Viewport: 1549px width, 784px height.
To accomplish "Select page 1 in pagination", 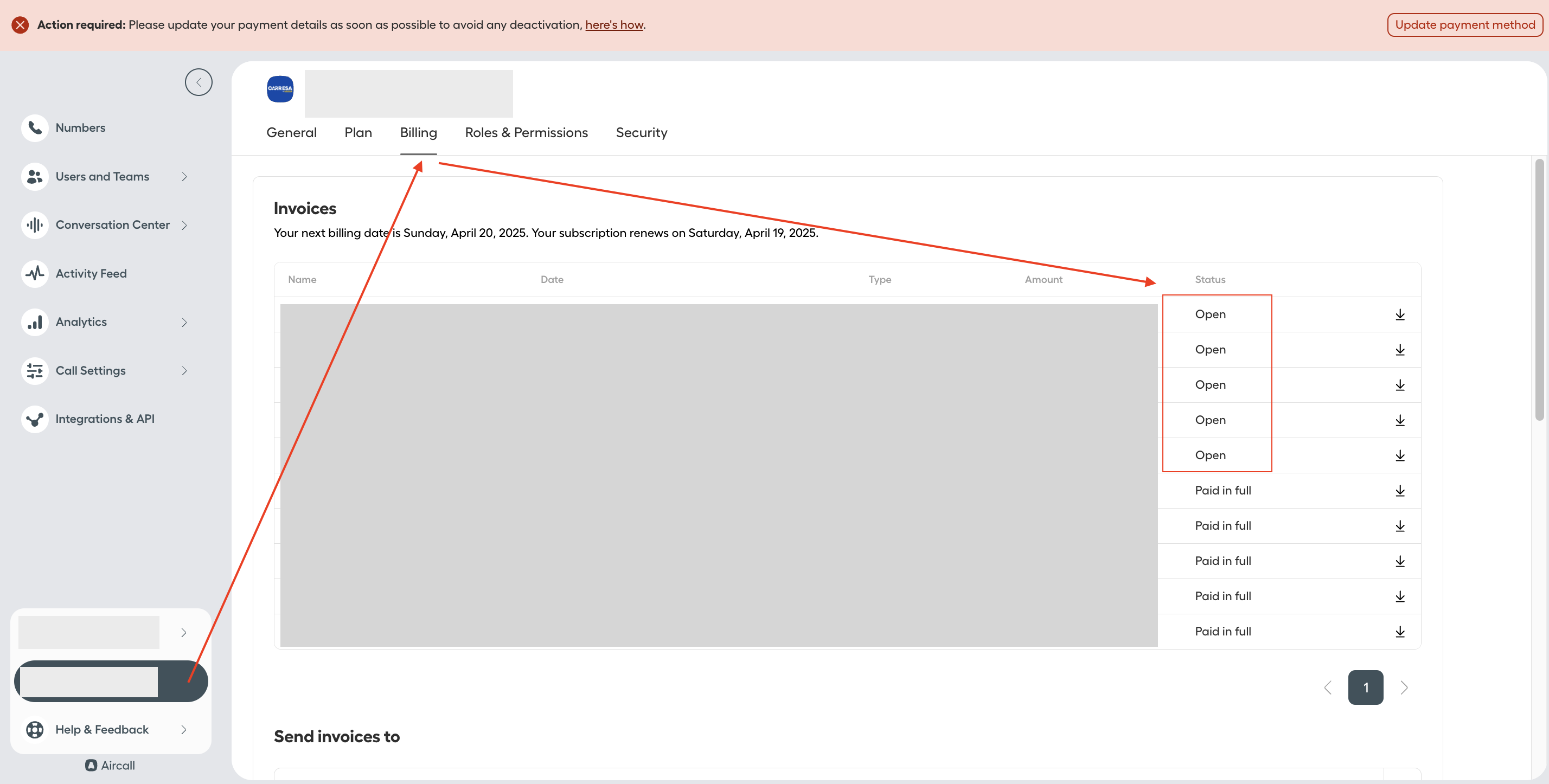I will (x=1366, y=688).
